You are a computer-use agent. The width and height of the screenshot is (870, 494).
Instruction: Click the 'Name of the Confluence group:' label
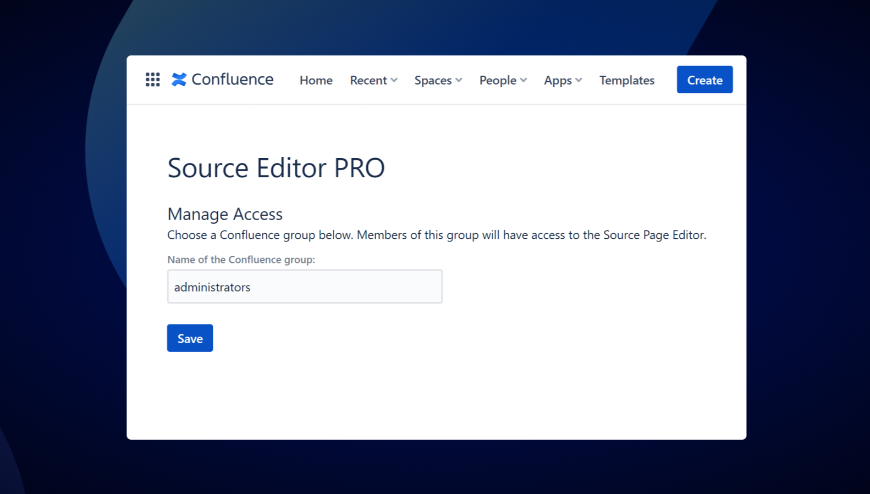coord(241,259)
